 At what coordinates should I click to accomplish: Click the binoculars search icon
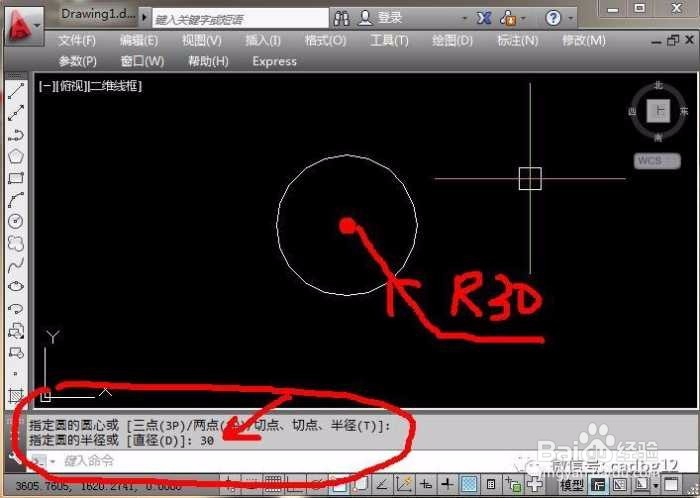pos(342,18)
